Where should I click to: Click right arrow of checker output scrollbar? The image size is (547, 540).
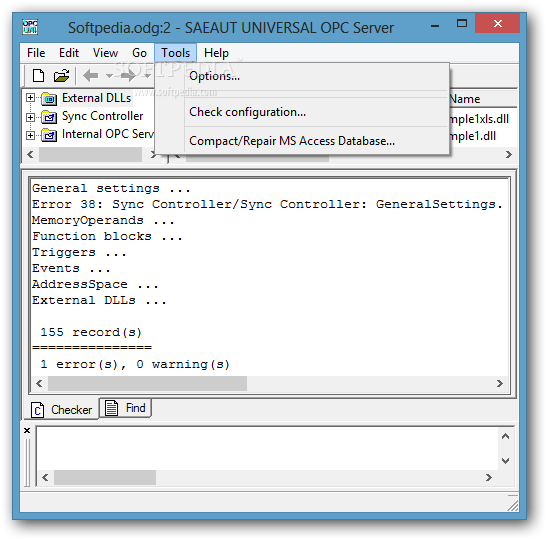pos(500,383)
